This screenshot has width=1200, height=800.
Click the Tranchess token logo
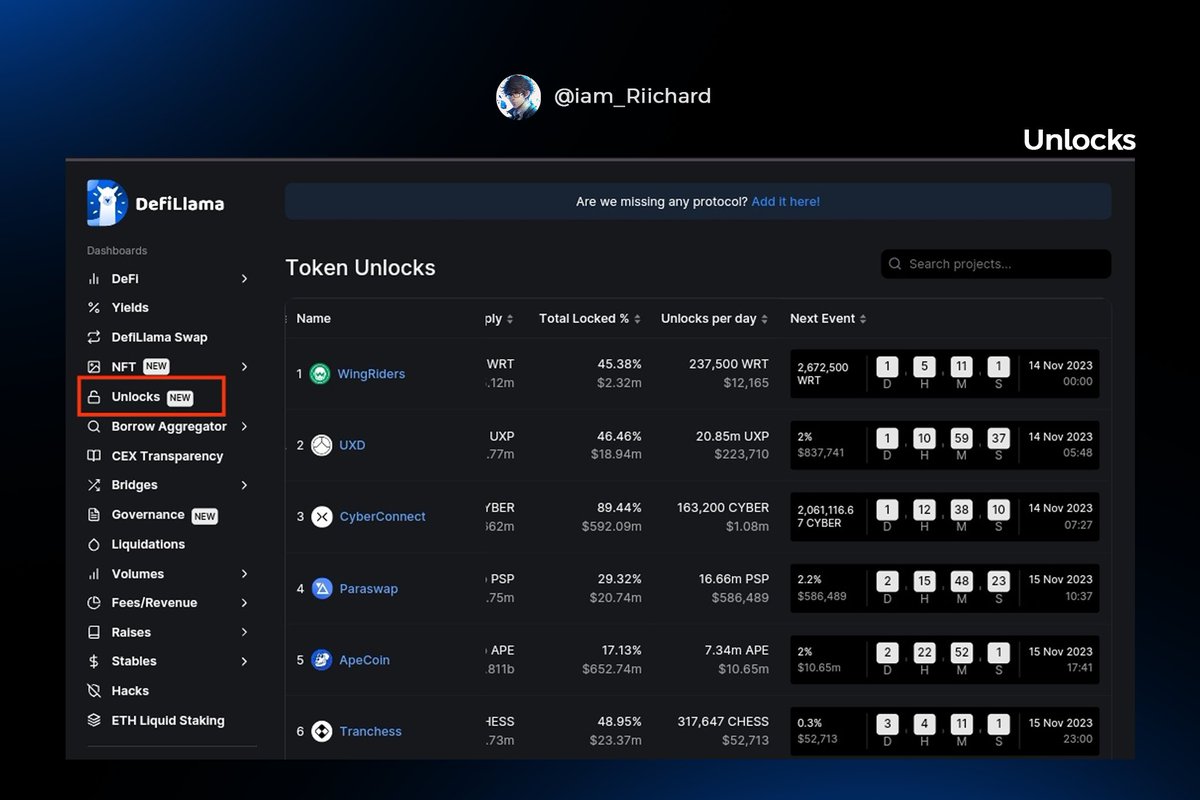click(322, 732)
